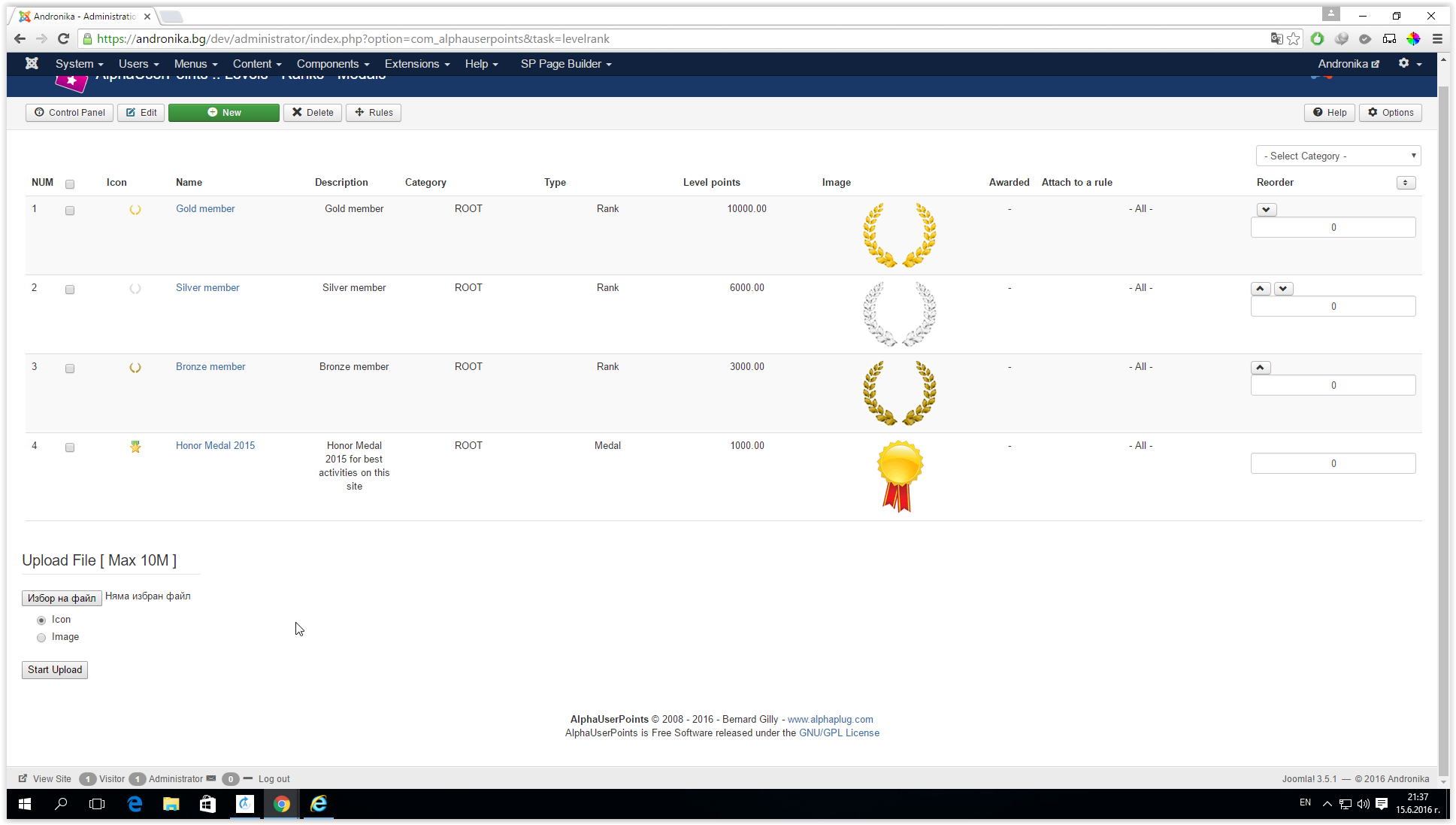Screen dimensions: 1456x825
Task: Click the move-up arrow for Silver member
Action: [x=1261, y=289]
